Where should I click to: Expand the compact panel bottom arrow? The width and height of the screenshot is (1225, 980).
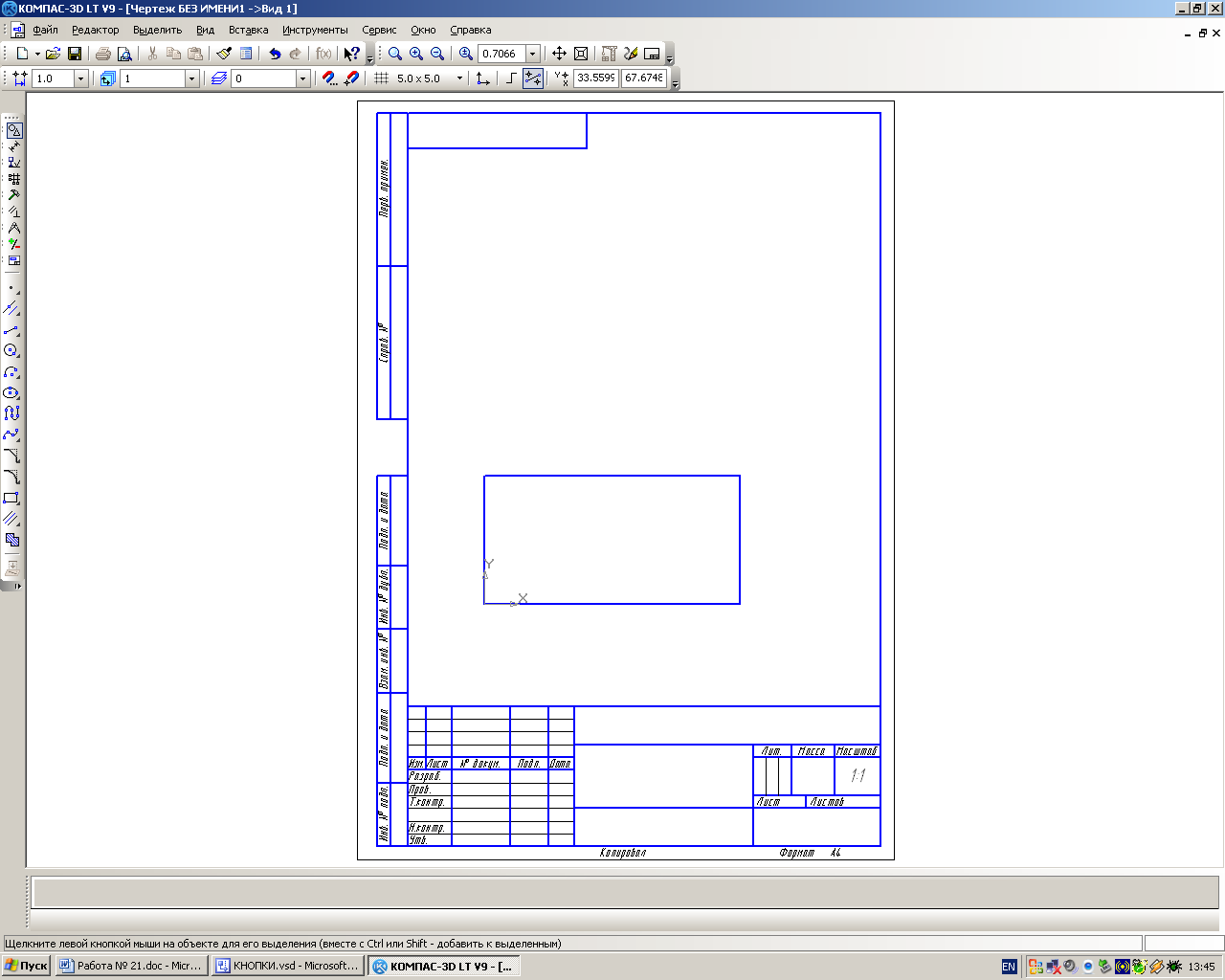18,586
